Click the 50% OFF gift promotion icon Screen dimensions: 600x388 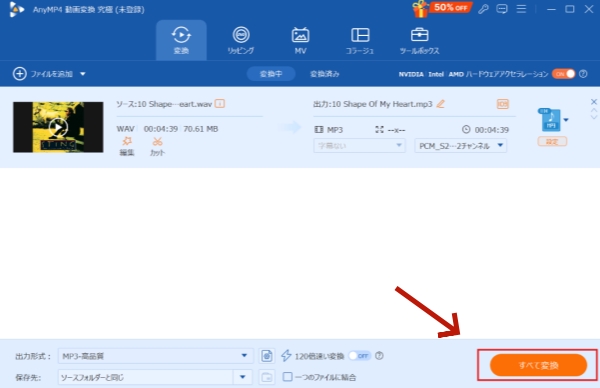(441, 8)
